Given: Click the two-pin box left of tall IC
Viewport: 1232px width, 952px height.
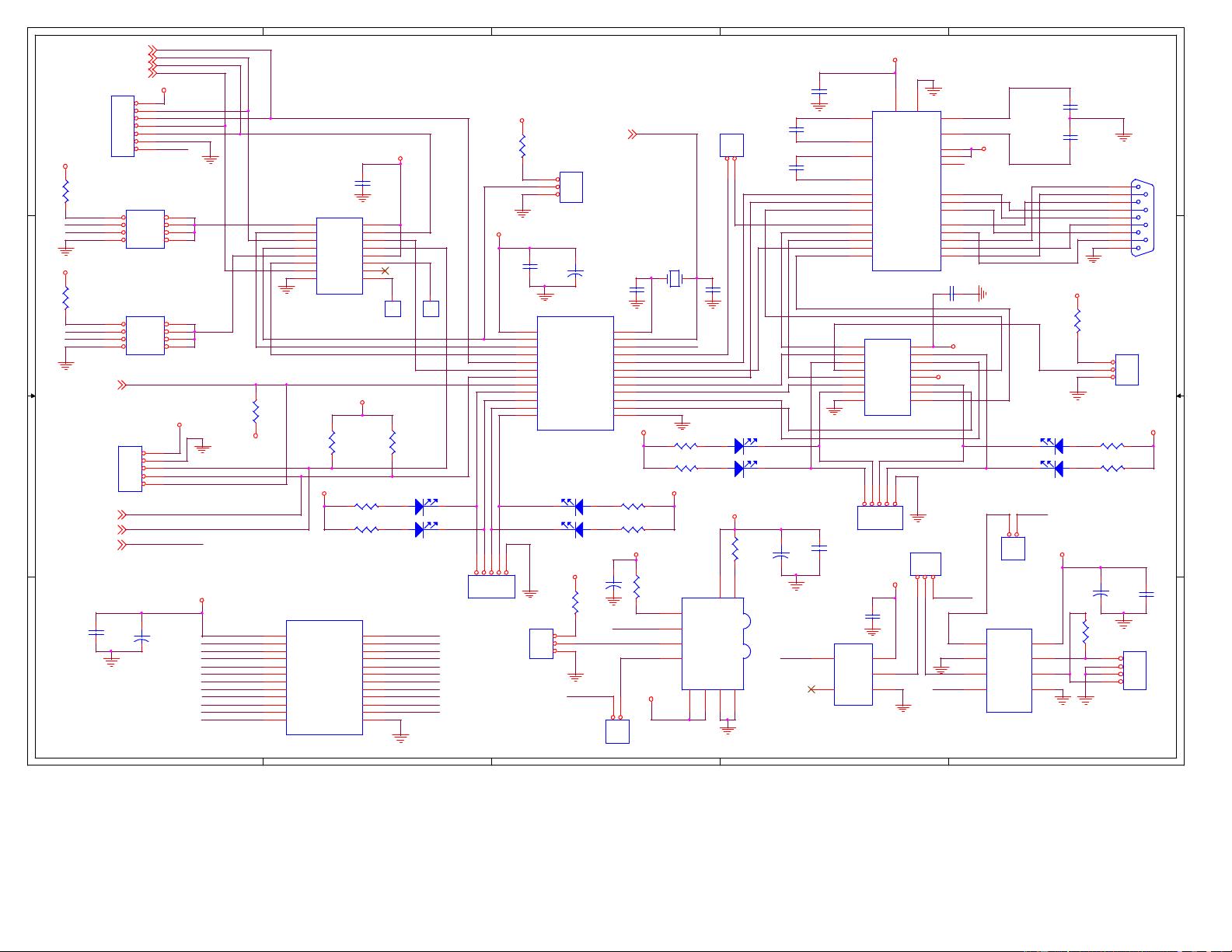Looking at the screenshot, I should (731, 145).
